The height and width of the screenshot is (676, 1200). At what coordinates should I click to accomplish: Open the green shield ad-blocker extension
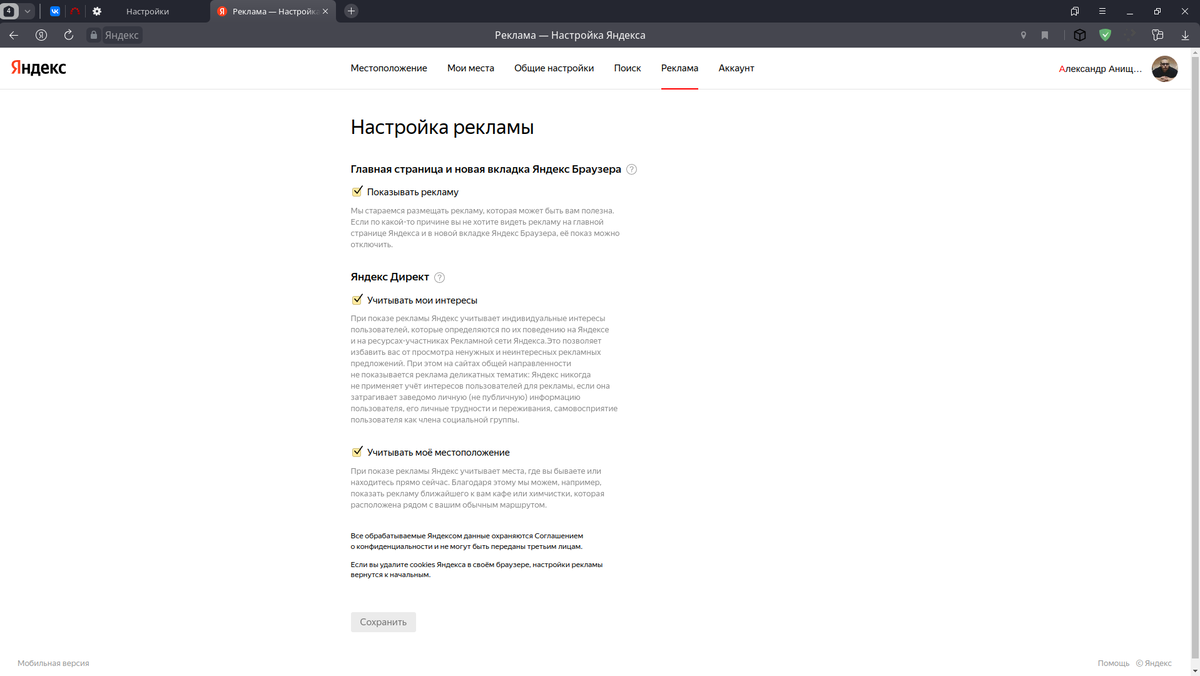tap(1105, 35)
